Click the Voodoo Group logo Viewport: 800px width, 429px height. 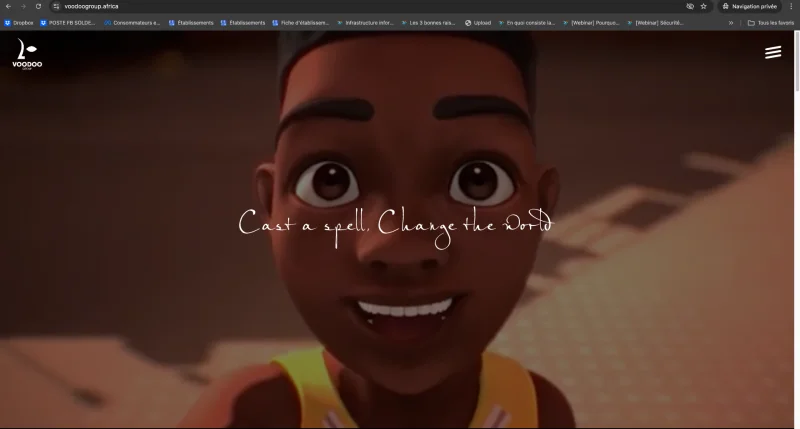tap(28, 55)
